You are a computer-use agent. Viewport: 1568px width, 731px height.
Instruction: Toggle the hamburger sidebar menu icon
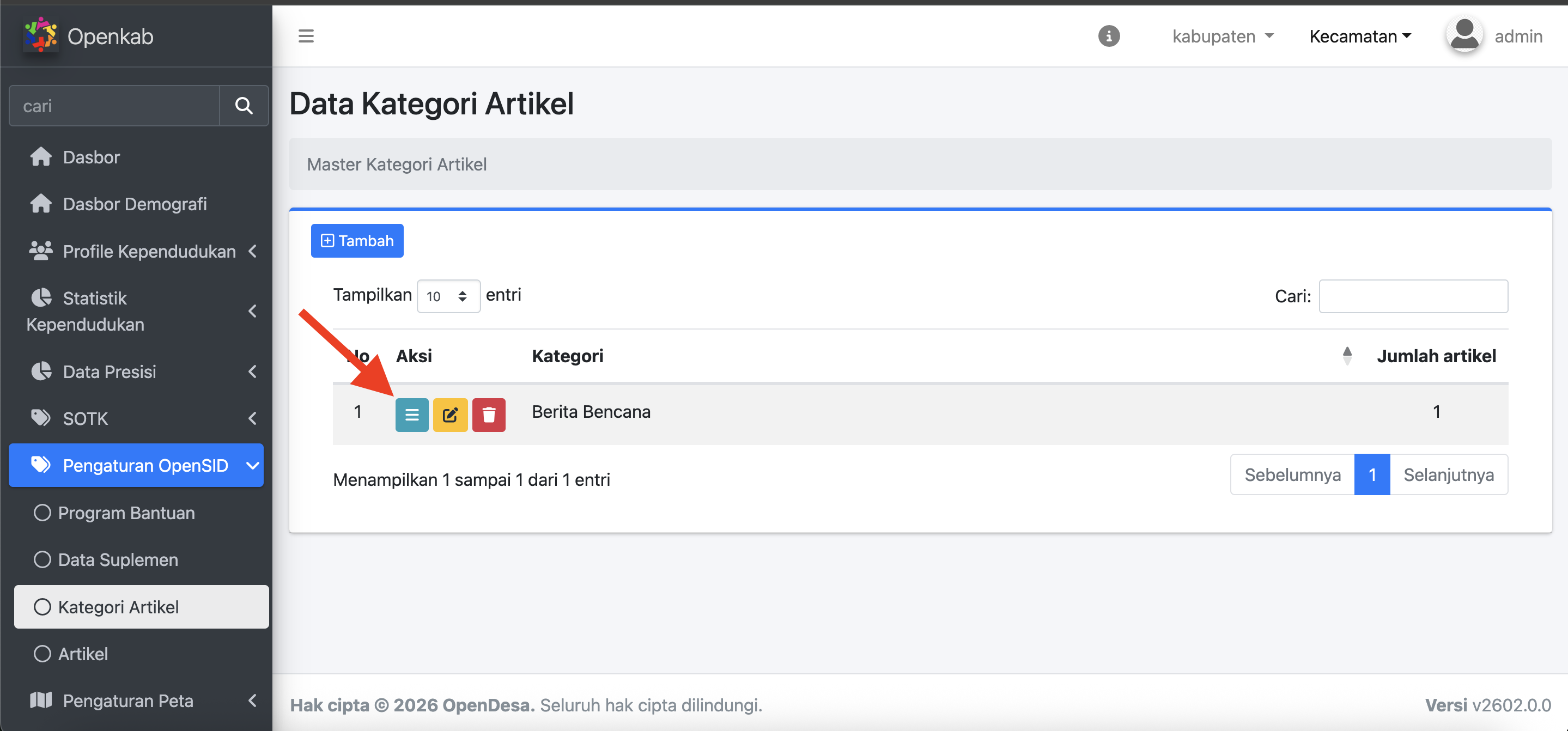coord(306,36)
